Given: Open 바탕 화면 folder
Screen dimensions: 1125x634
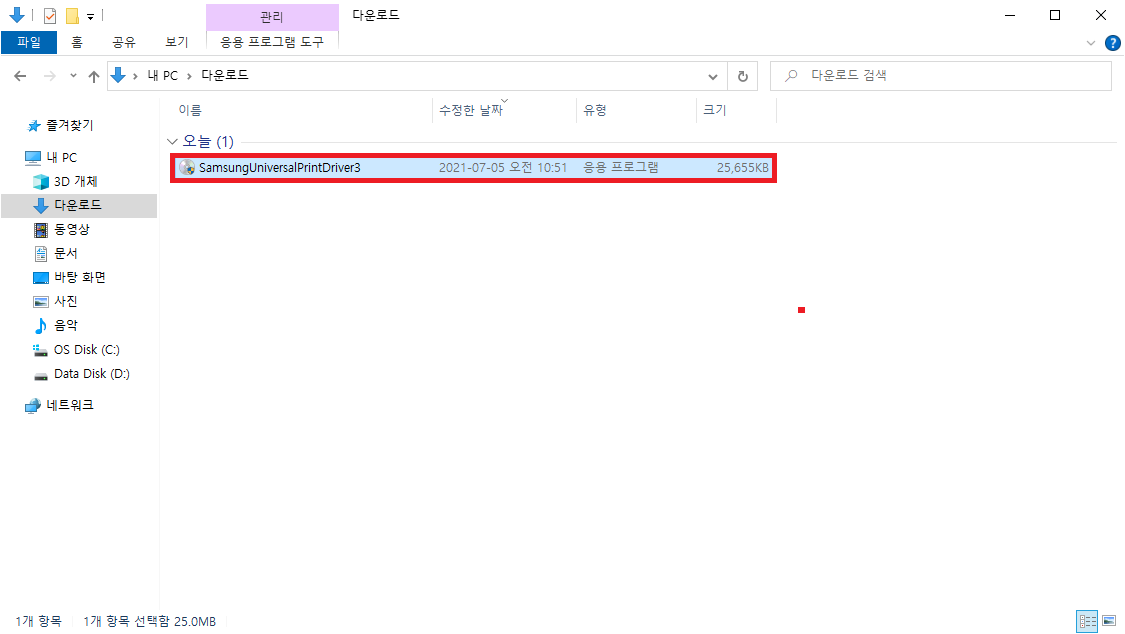Looking at the screenshot, I should (x=80, y=277).
